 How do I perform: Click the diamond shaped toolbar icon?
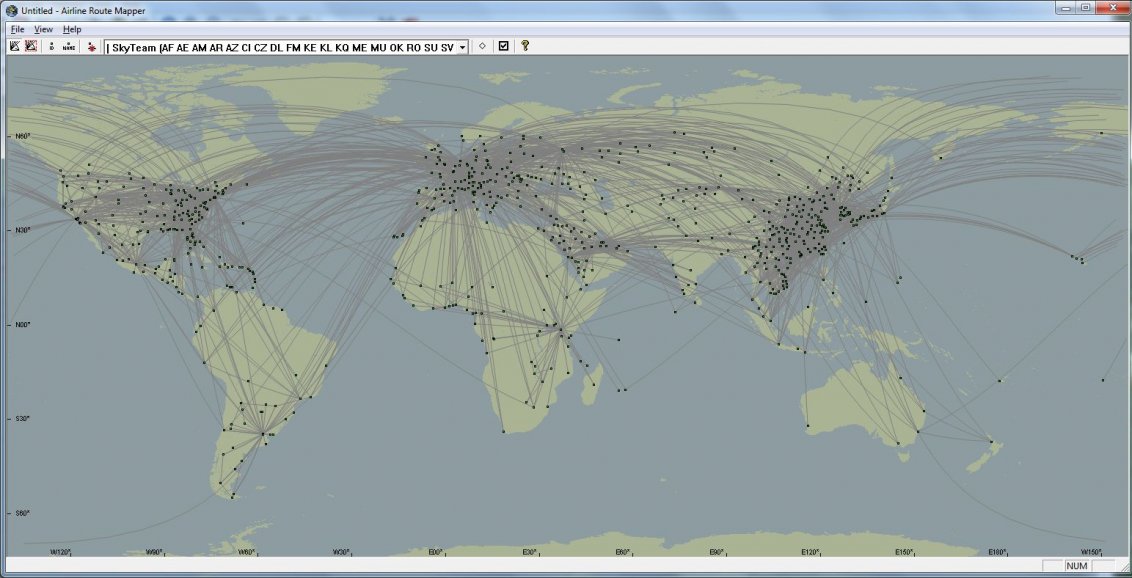[x=482, y=46]
